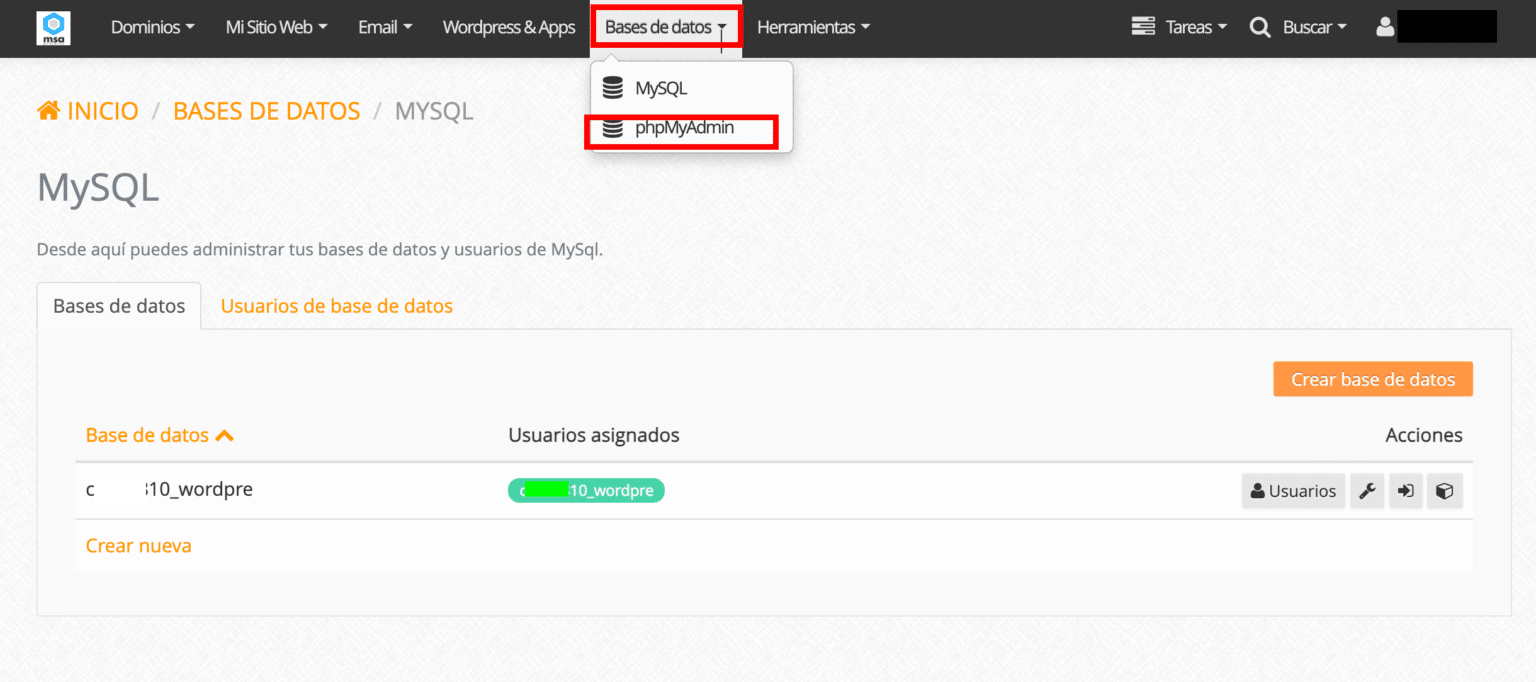The image size is (1536, 682).
Task: Click the database icon next to MySQL
Action: (x=612, y=88)
